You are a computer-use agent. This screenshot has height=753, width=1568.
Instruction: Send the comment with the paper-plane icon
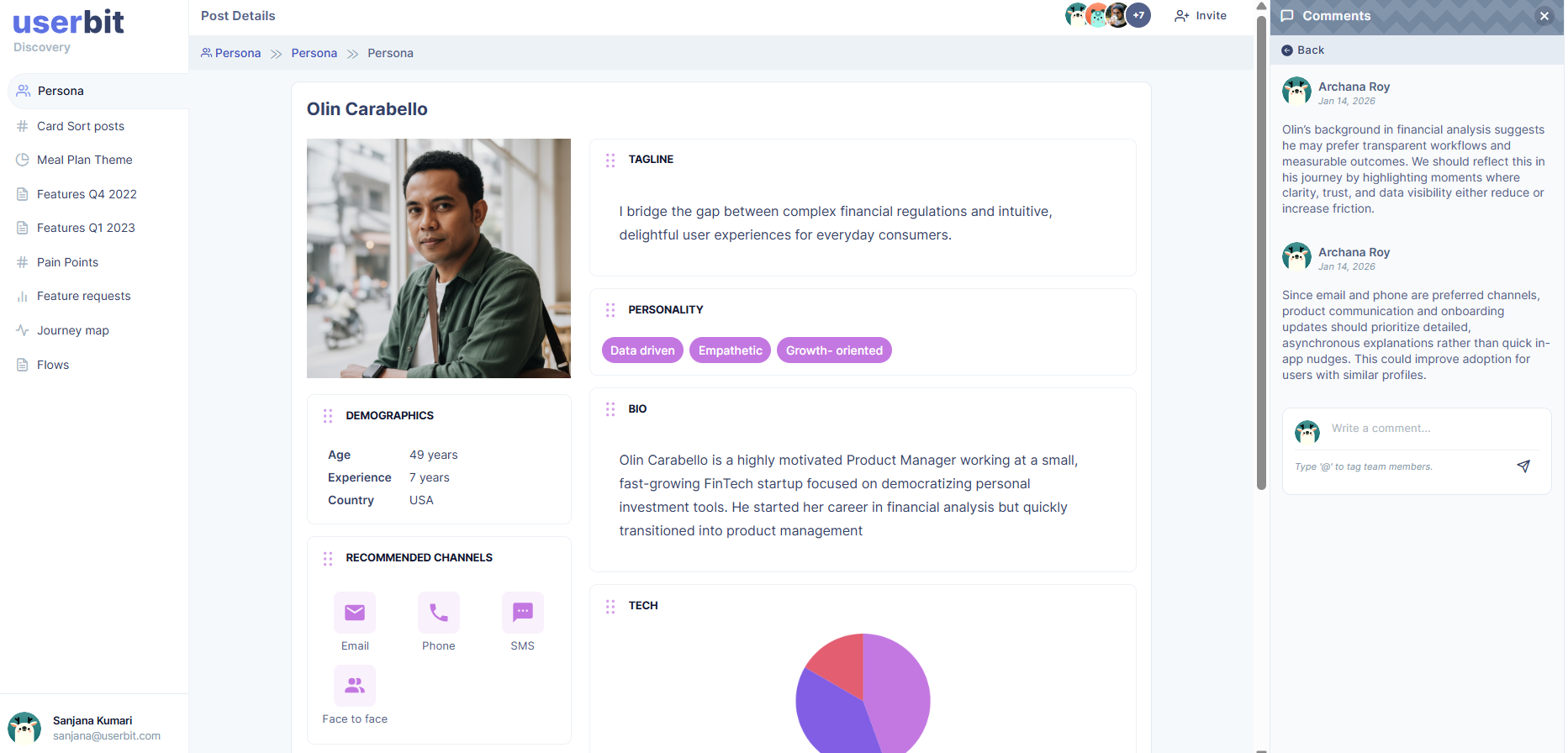pyautogui.click(x=1524, y=466)
